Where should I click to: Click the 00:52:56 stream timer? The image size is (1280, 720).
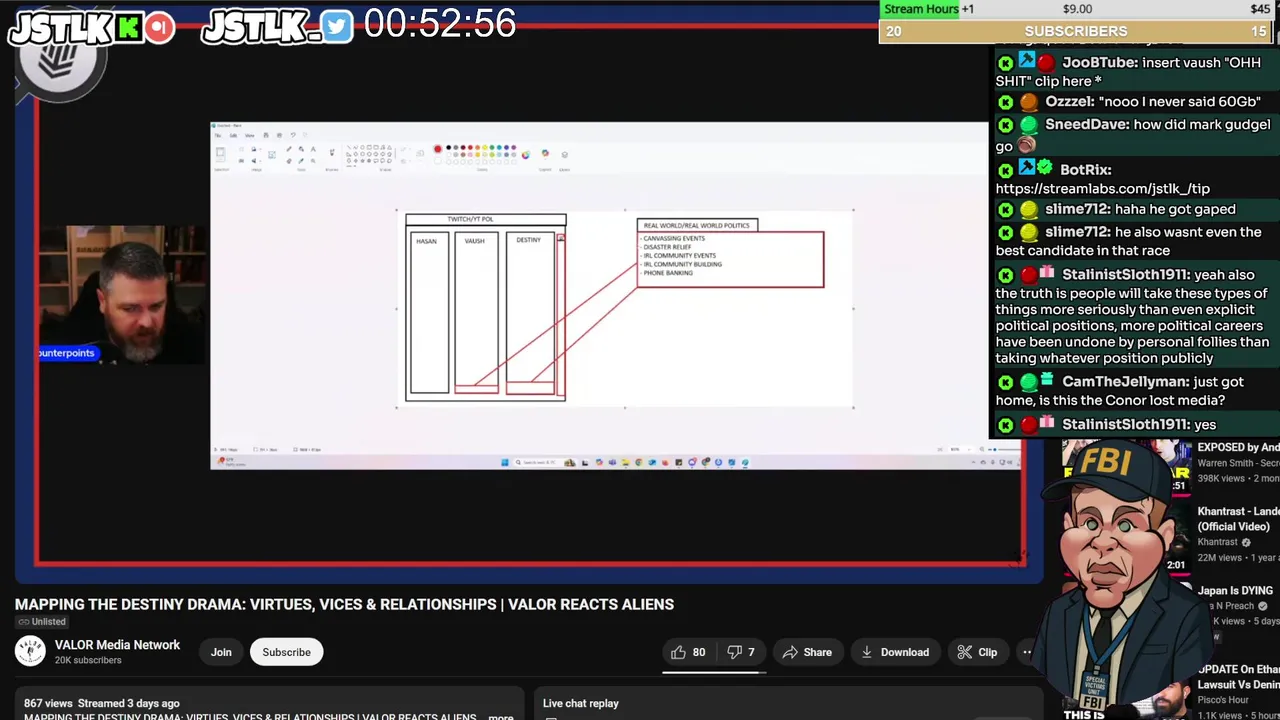pyautogui.click(x=440, y=24)
